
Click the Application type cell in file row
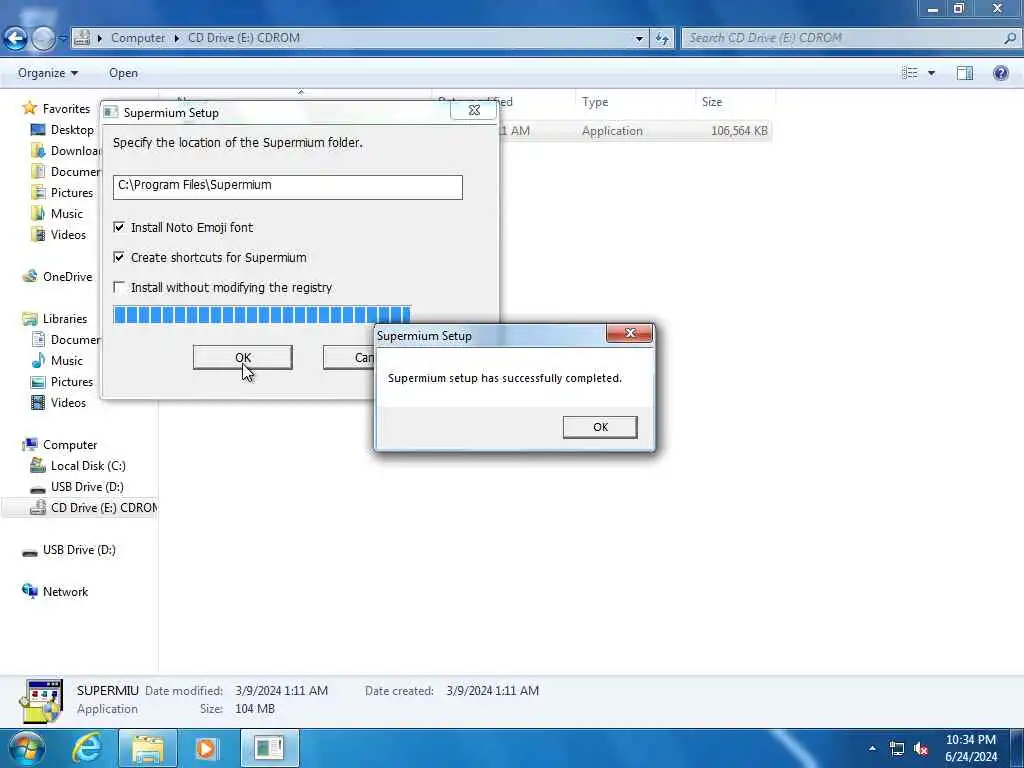tap(612, 131)
